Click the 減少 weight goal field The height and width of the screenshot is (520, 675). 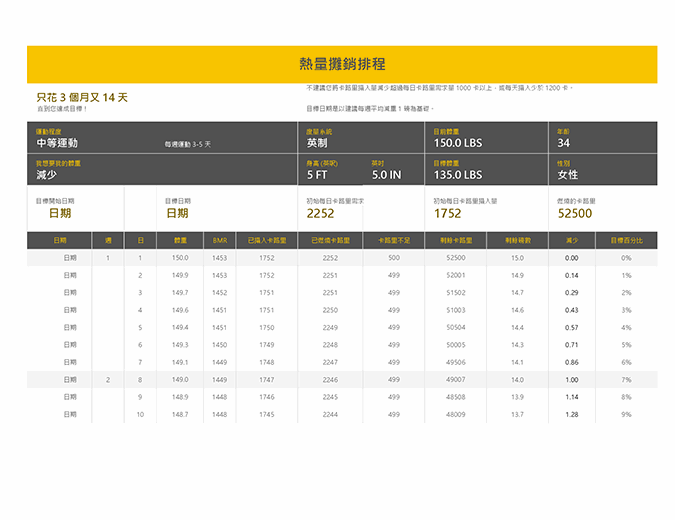(x=47, y=175)
